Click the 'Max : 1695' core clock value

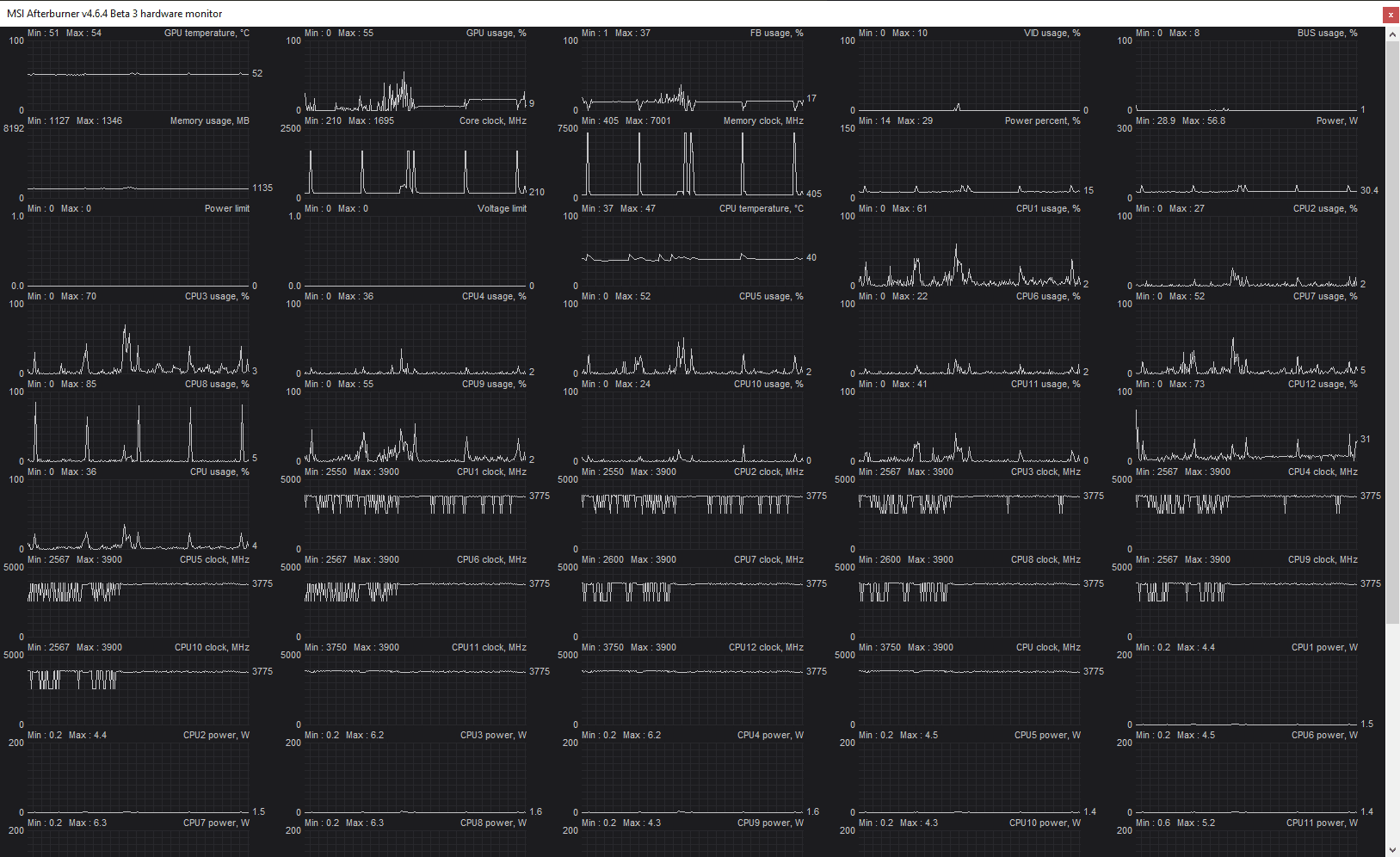pos(371,120)
